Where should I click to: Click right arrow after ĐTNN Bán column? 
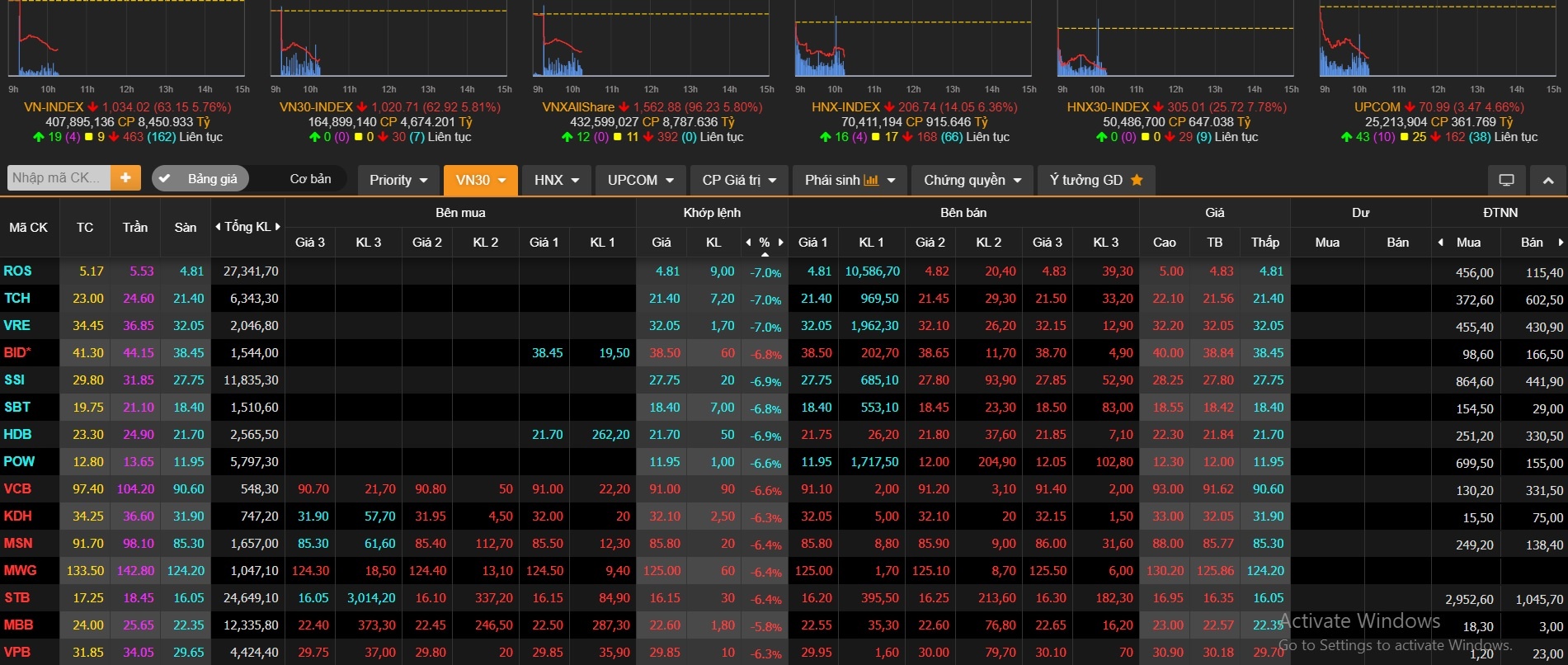click(1561, 243)
